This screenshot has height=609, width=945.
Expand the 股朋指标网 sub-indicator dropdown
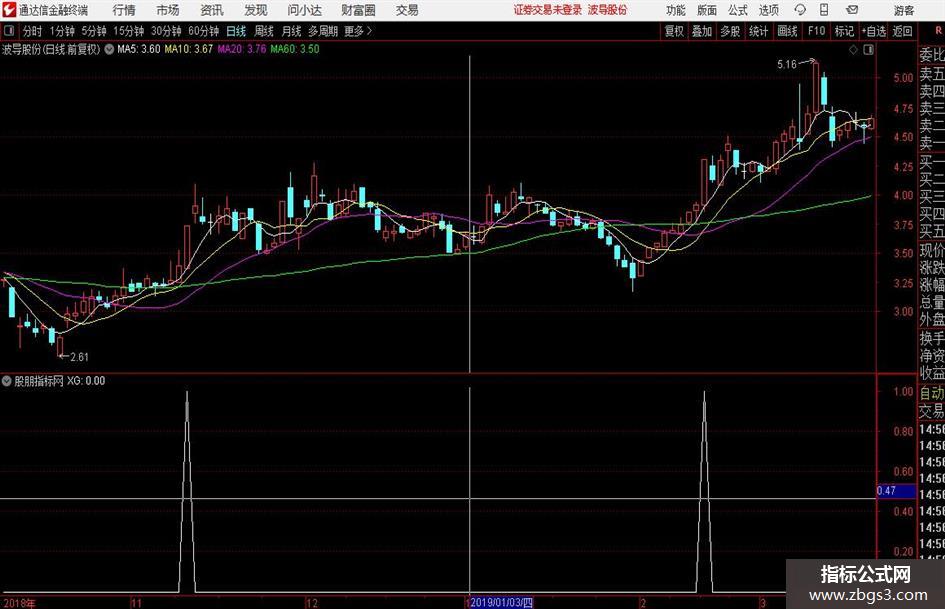[x=7, y=381]
